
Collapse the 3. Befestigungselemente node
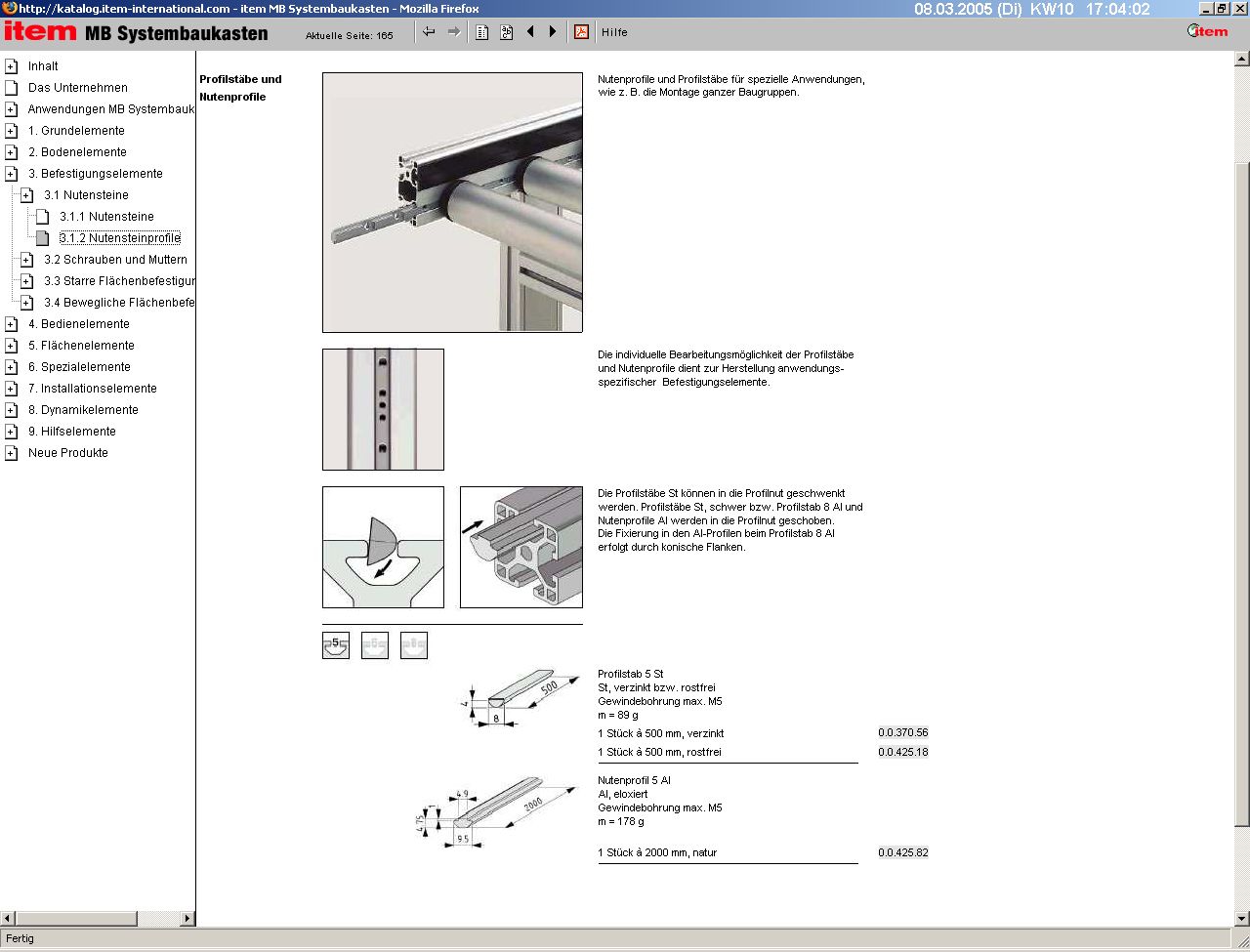tap(11, 174)
